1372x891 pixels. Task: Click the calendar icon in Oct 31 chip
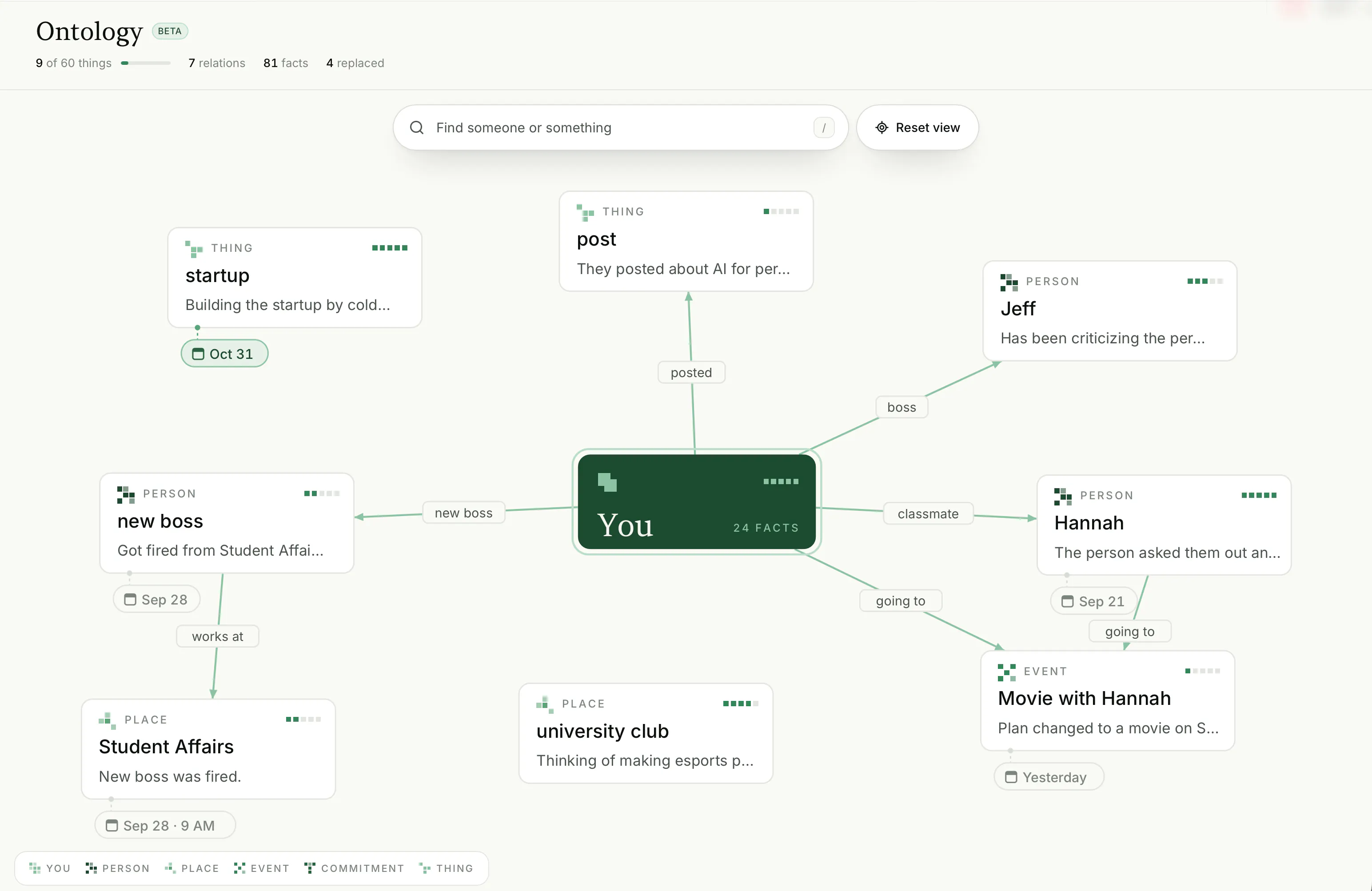[198, 354]
